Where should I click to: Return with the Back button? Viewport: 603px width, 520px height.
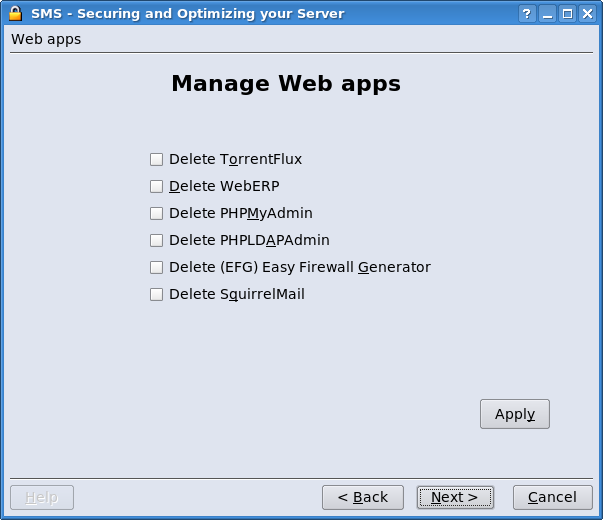363,497
